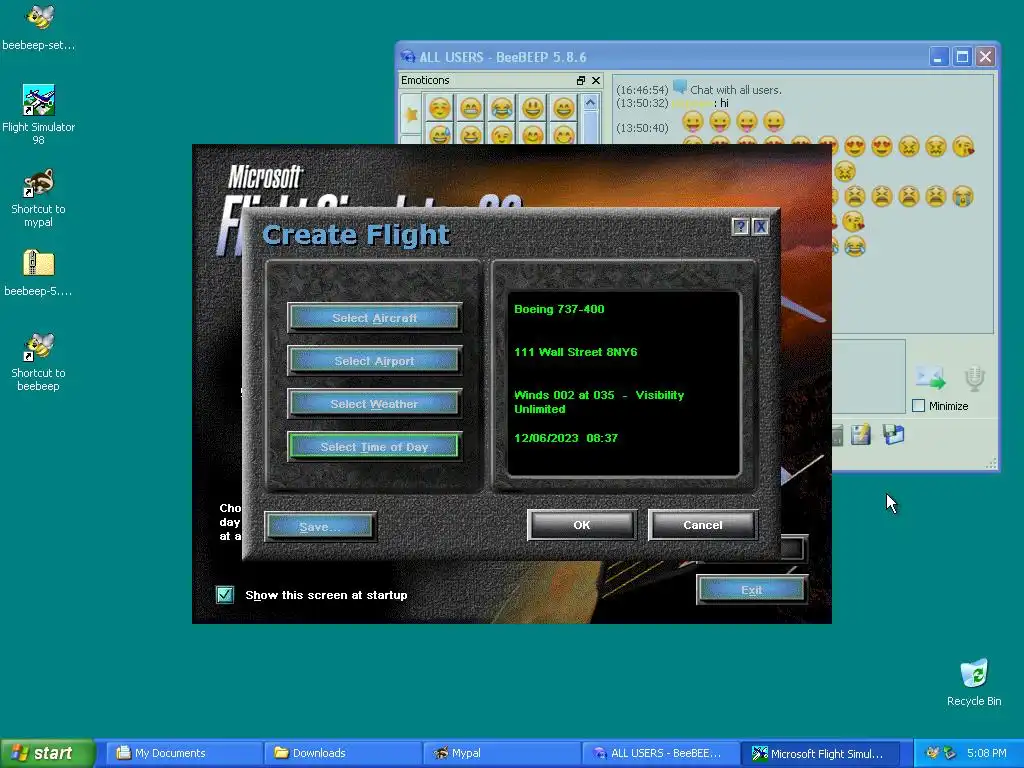Select the favorites star tab in Emoticons panel
Image resolution: width=1024 pixels, height=768 pixels.
pos(411,115)
